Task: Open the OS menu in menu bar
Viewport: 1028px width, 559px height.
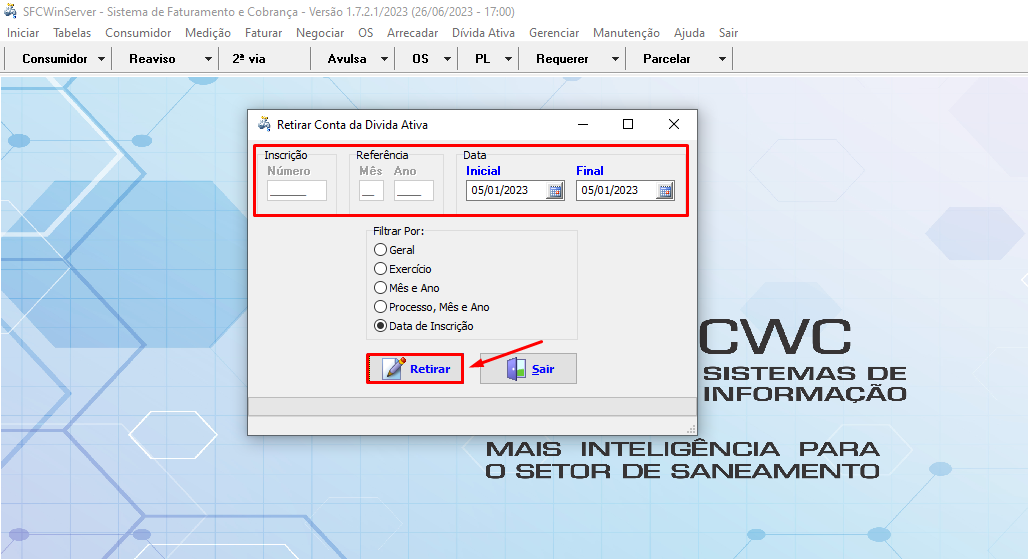Action: tap(366, 33)
